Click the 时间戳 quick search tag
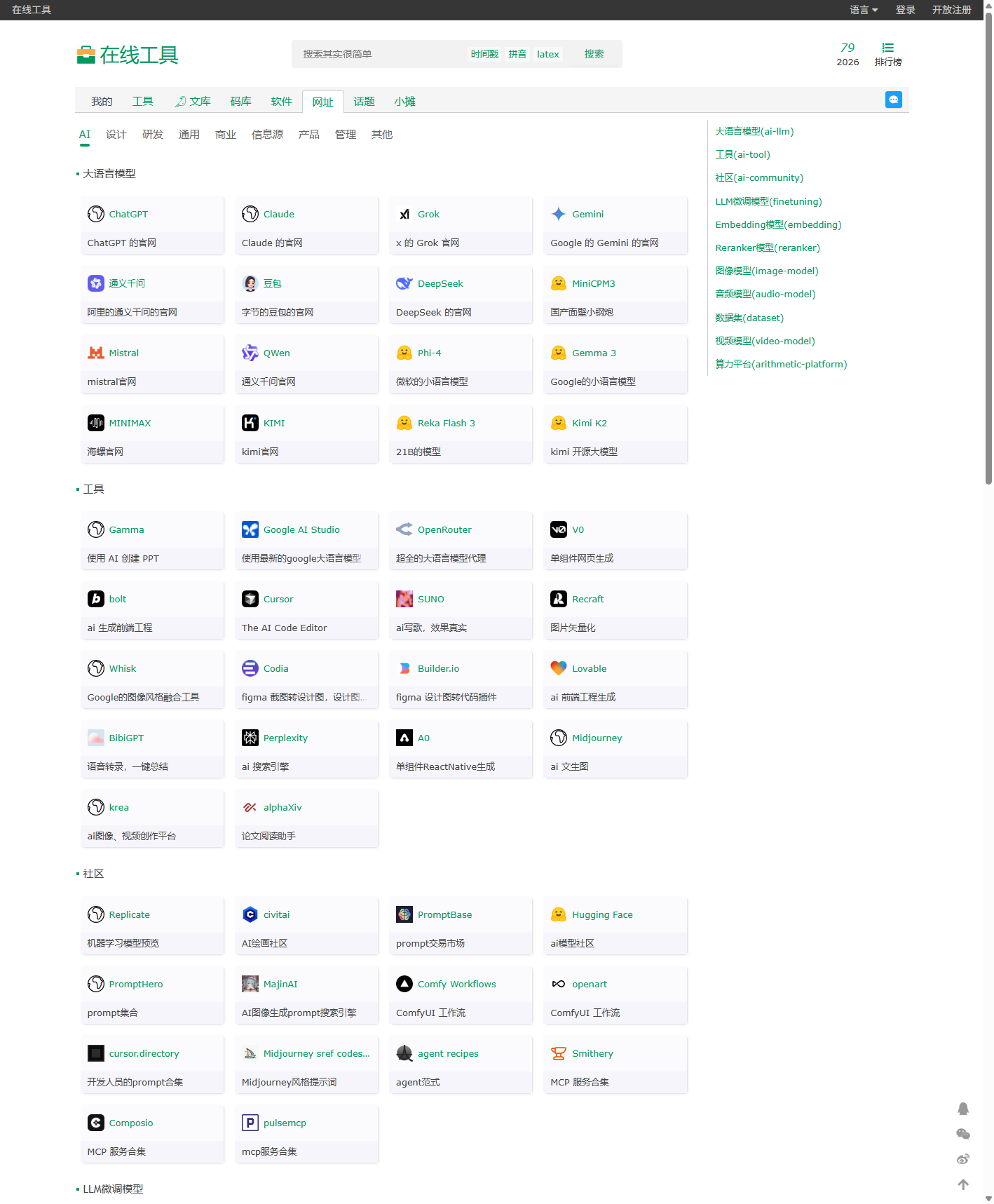This screenshot has width=994, height=1204. click(x=484, y=54)
